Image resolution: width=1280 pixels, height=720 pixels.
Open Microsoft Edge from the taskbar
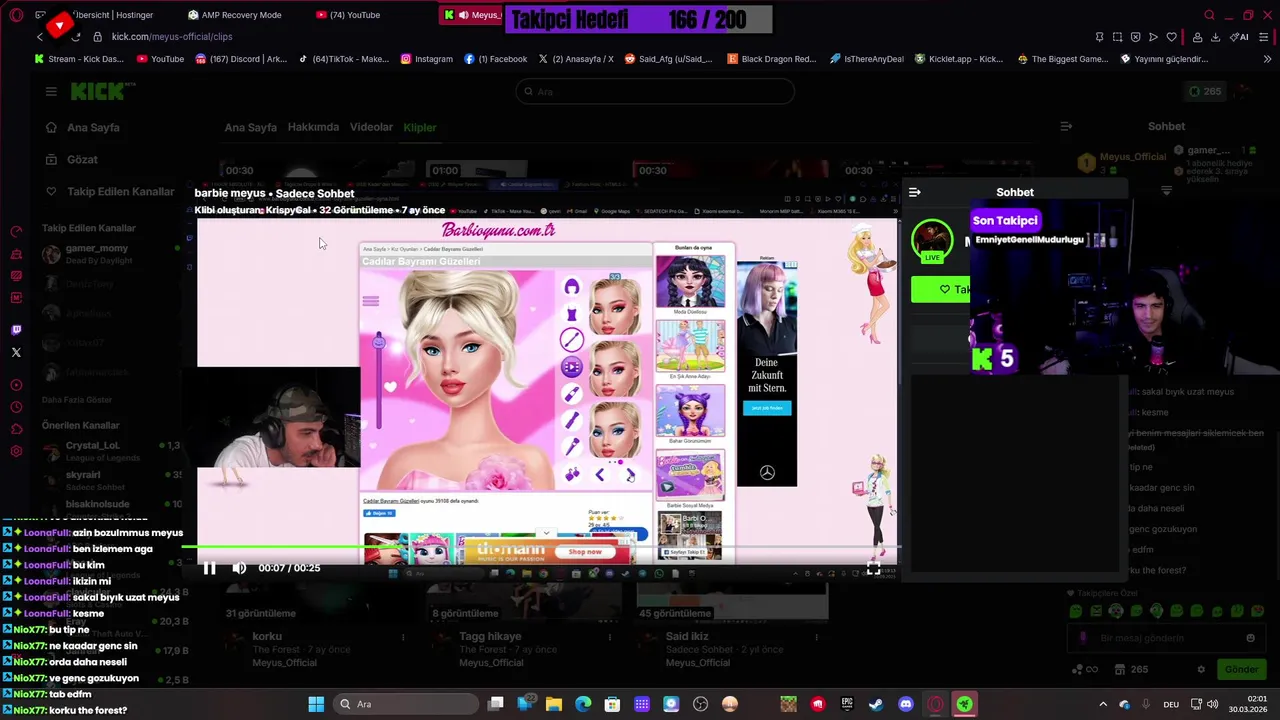point(583,704)
